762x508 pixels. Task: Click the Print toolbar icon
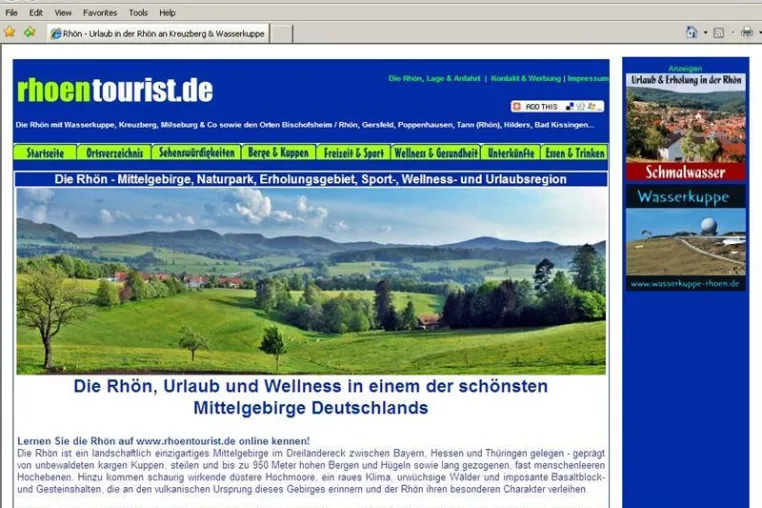pyautogui.click(x=747, y=33)
